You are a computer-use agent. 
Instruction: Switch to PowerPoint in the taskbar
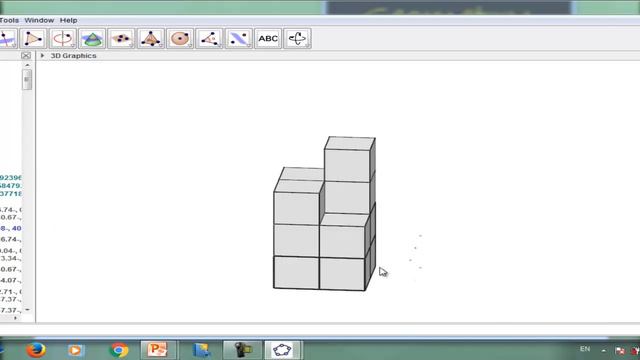pyautogui.click(x=158, y=350)
